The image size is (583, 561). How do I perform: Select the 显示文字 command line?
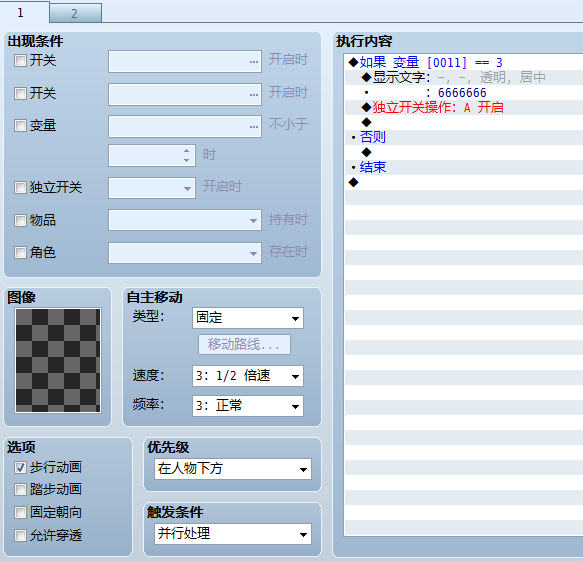[464, 77]
